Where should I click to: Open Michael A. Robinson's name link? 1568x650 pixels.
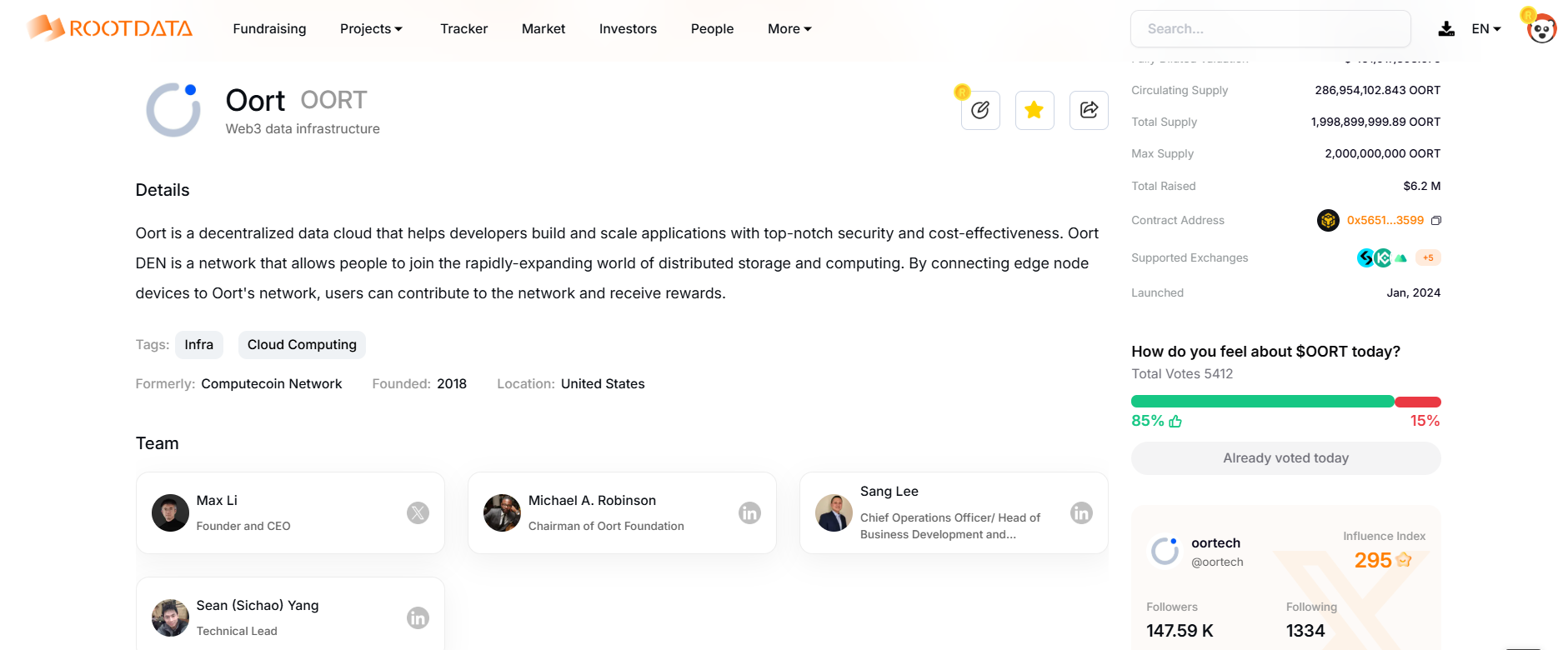pyautogui.click(x=592, y=500)
